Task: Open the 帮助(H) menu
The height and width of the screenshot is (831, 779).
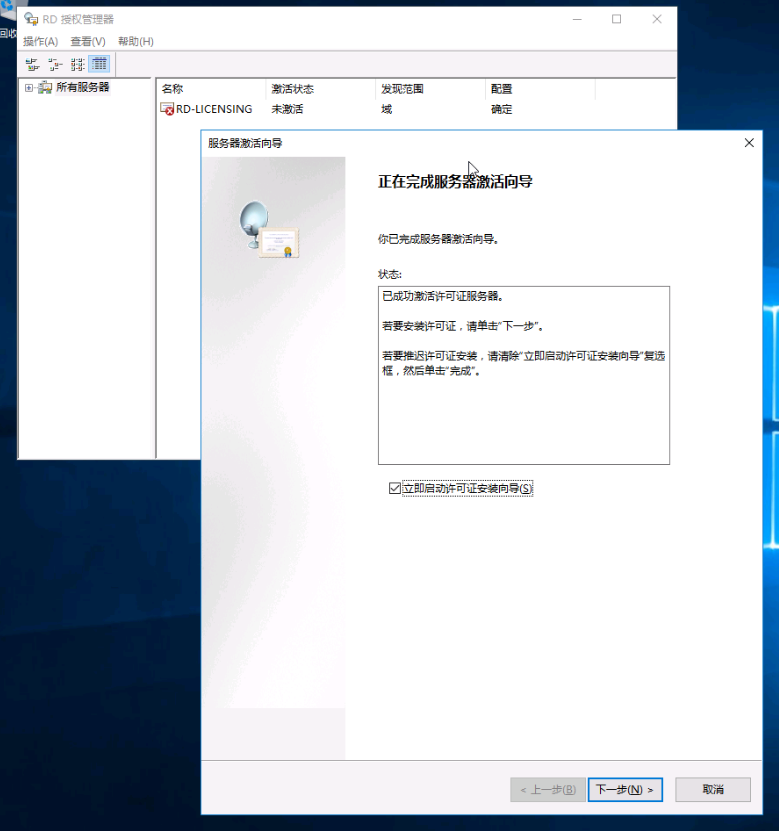Action: 135,41
